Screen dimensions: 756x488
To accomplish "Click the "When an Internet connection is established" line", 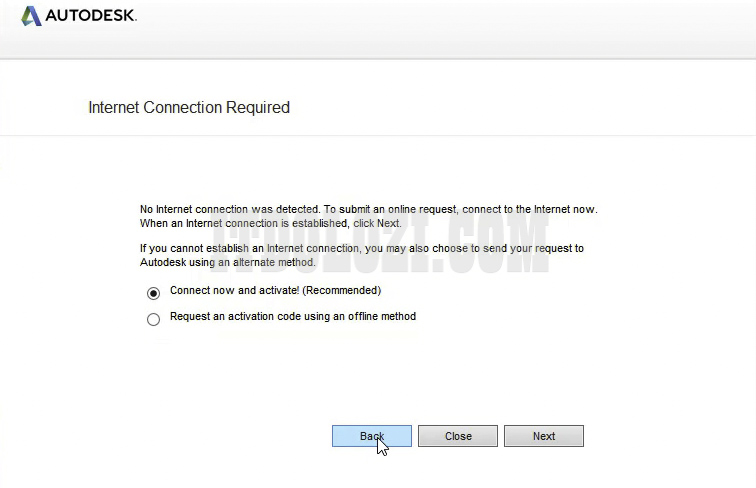I will (x=244, y=223).
